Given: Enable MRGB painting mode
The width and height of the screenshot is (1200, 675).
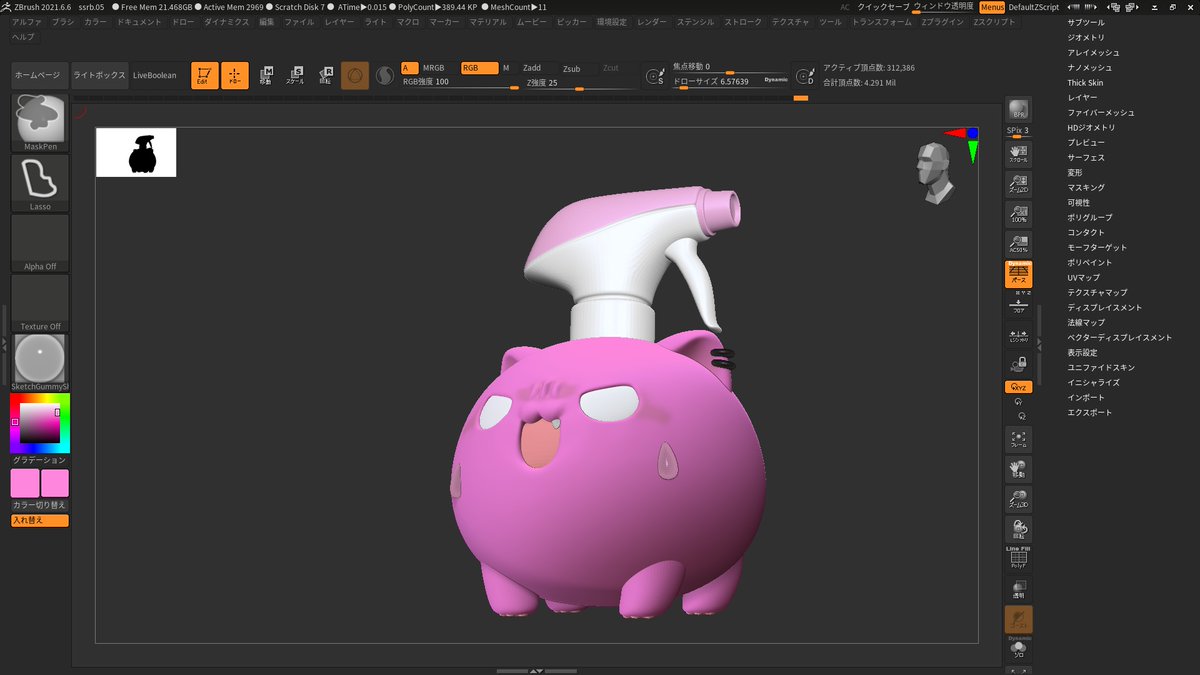Looking at the screenshot, I should [x=433, y=68].
